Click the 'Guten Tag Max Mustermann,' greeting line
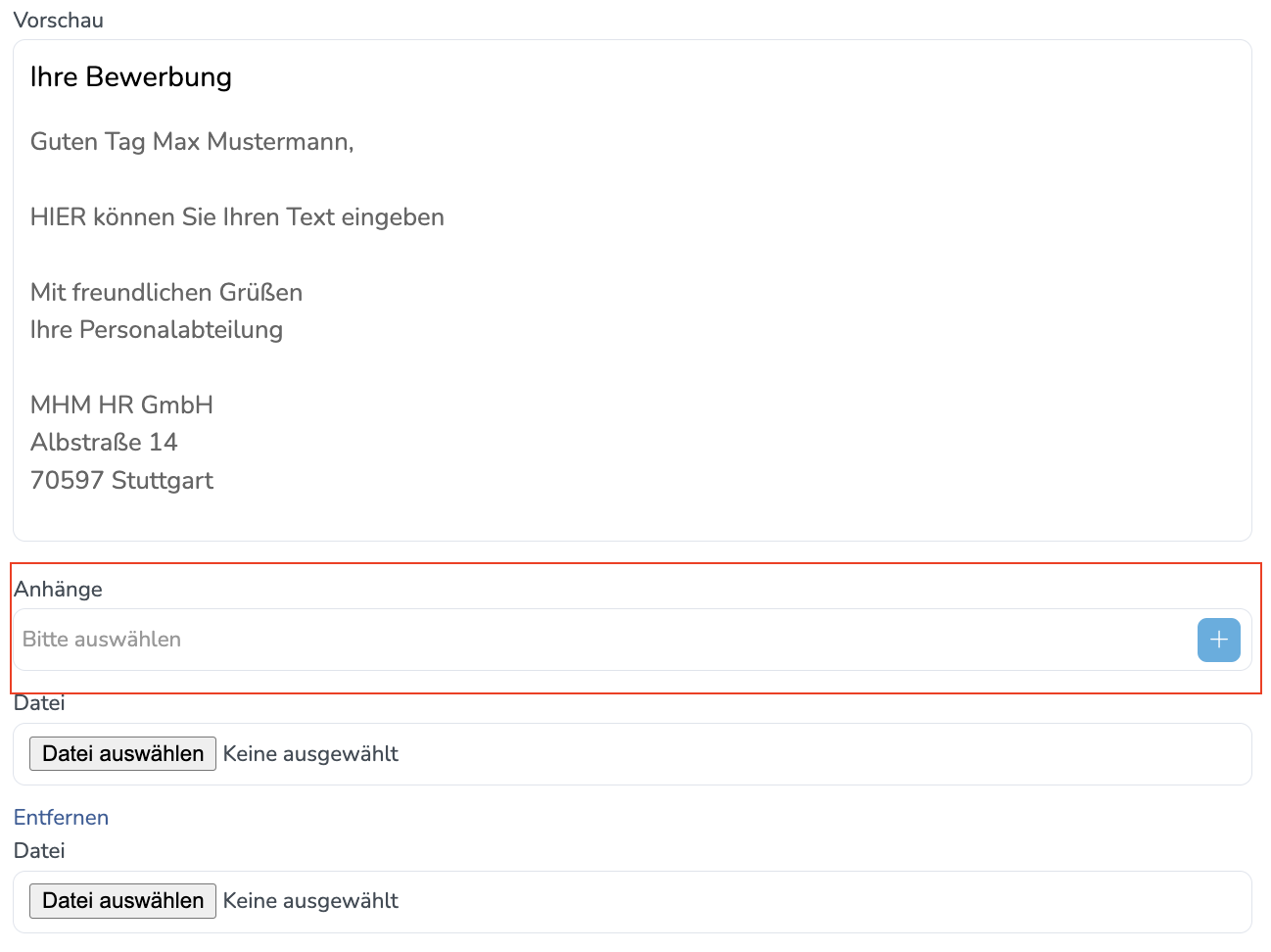1271x952 pixels. point(192,142)
